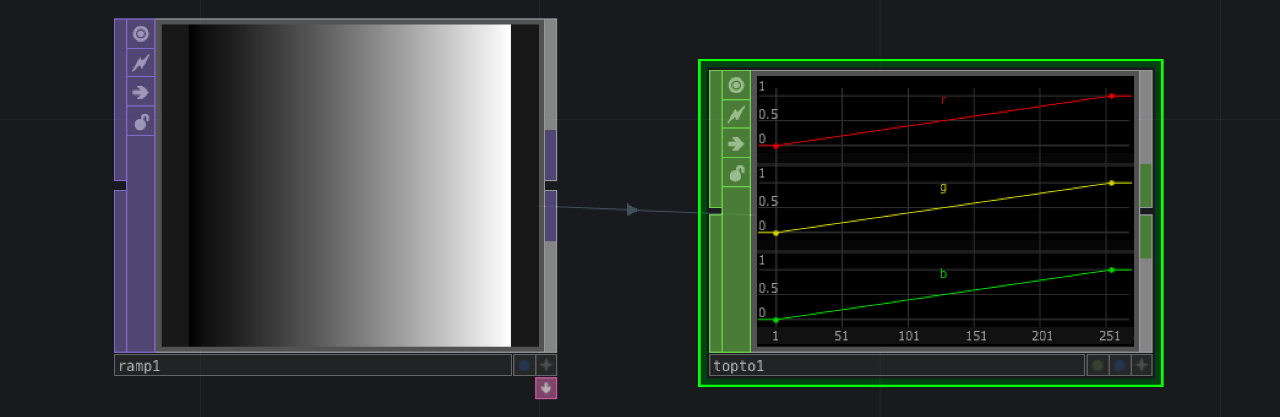Click the topto1 node name label
The width and height of the screenshot is (1280, 417).
click(897, 366)
